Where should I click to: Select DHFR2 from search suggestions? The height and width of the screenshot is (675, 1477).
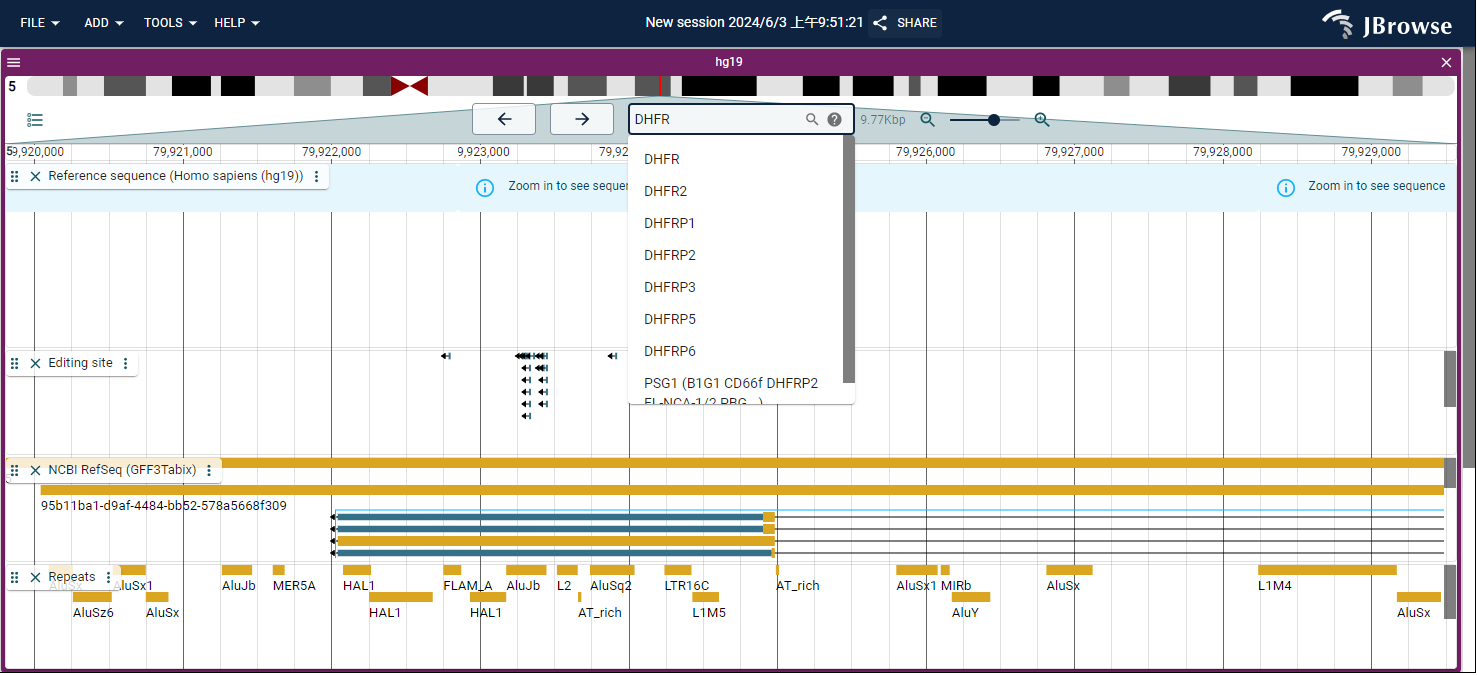[736, 191]
